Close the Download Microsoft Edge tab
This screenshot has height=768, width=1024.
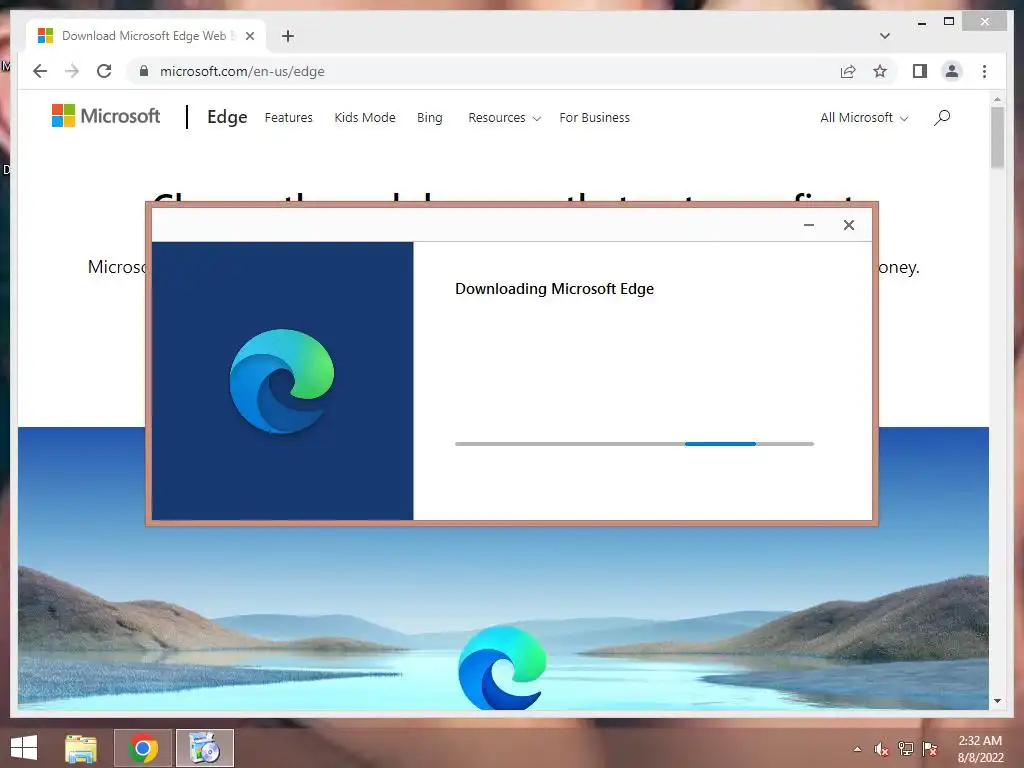click(249, 36)
